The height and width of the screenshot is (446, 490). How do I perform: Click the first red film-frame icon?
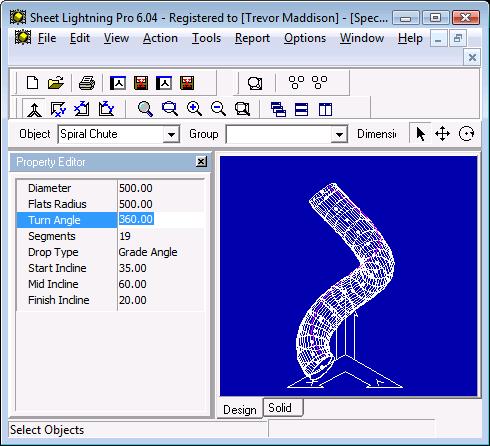[x=141, y=83]
